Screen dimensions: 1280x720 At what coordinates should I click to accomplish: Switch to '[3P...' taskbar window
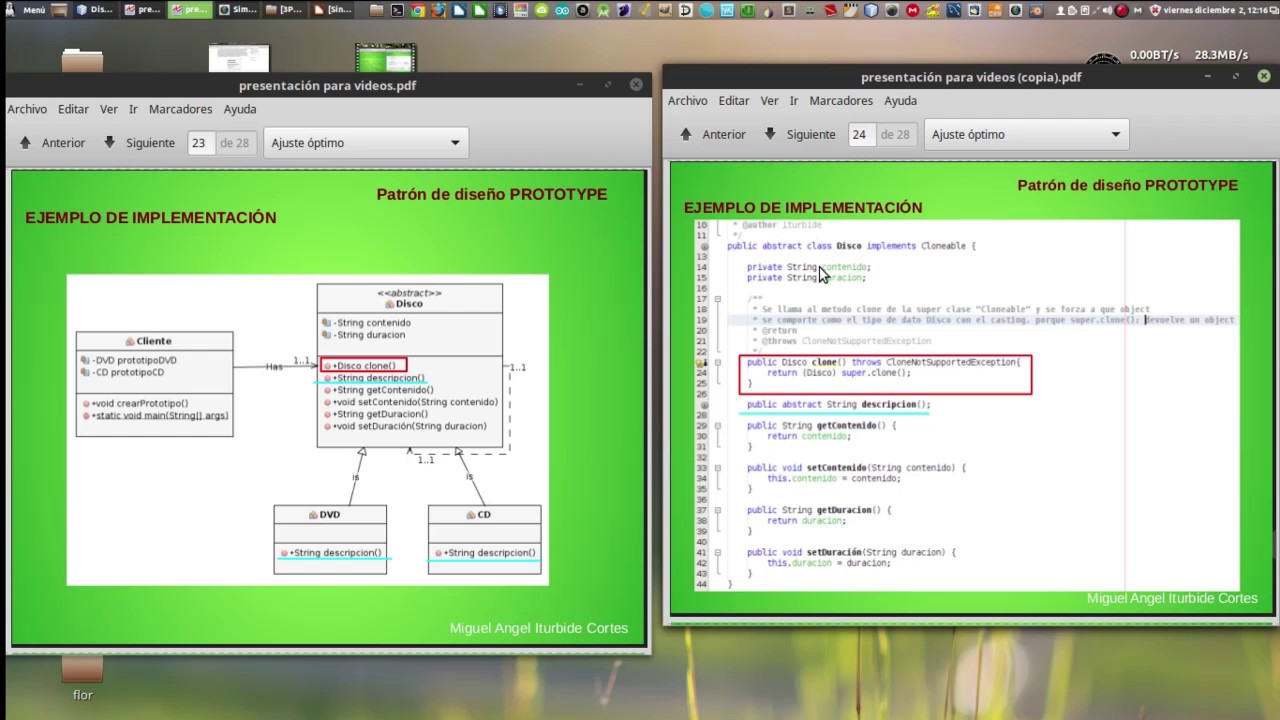coord(285,9)
